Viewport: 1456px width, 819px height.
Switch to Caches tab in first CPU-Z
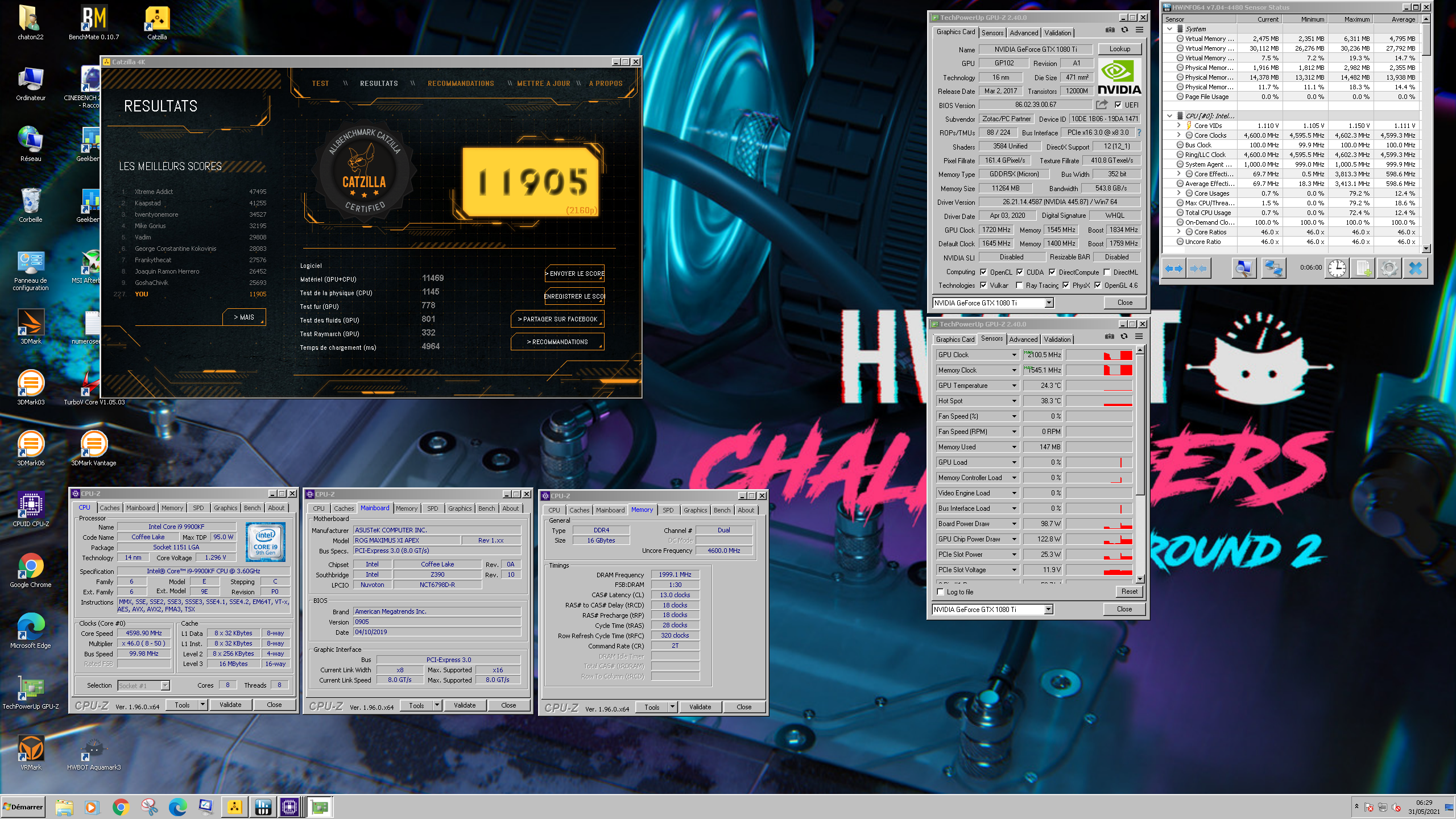[110, 508]
